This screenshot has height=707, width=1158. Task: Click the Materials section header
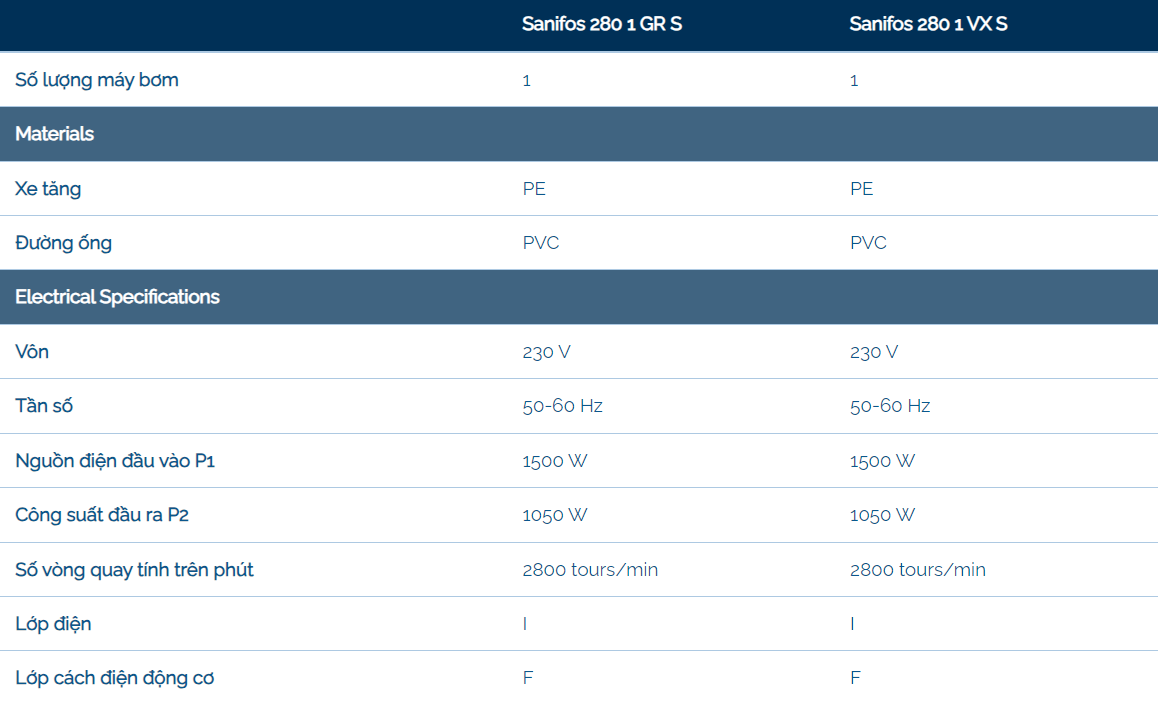point(55,134)
